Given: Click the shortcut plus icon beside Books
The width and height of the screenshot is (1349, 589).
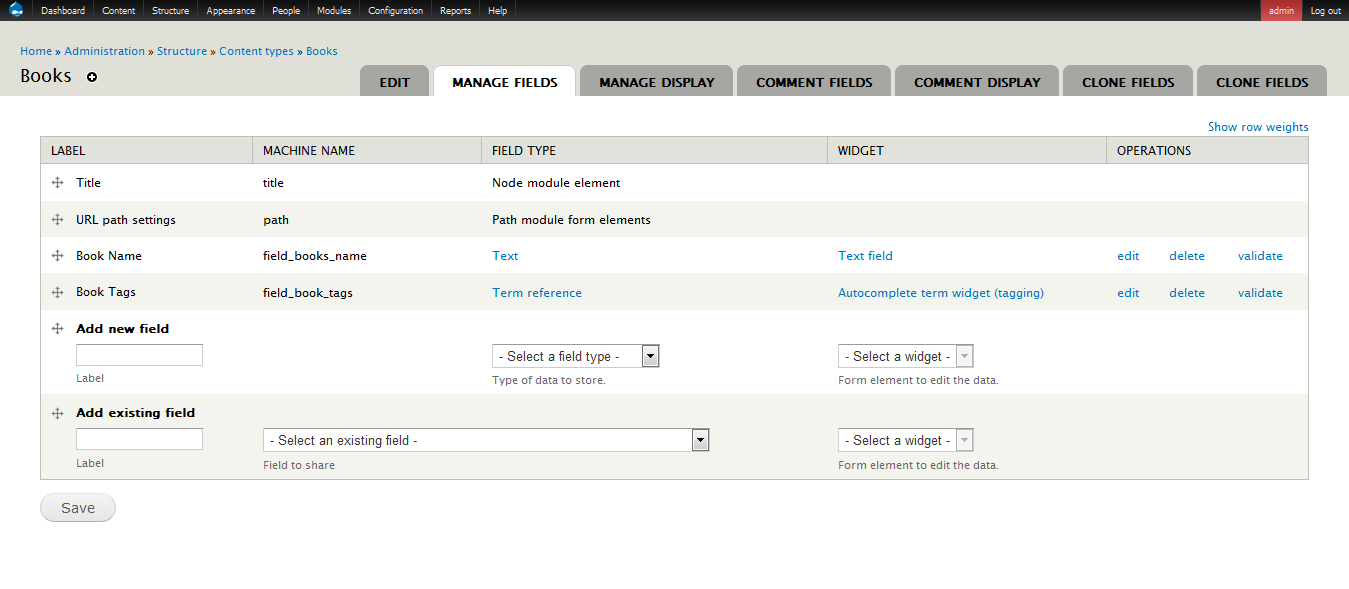Looking at the screenshot, I should coord(92,77).
